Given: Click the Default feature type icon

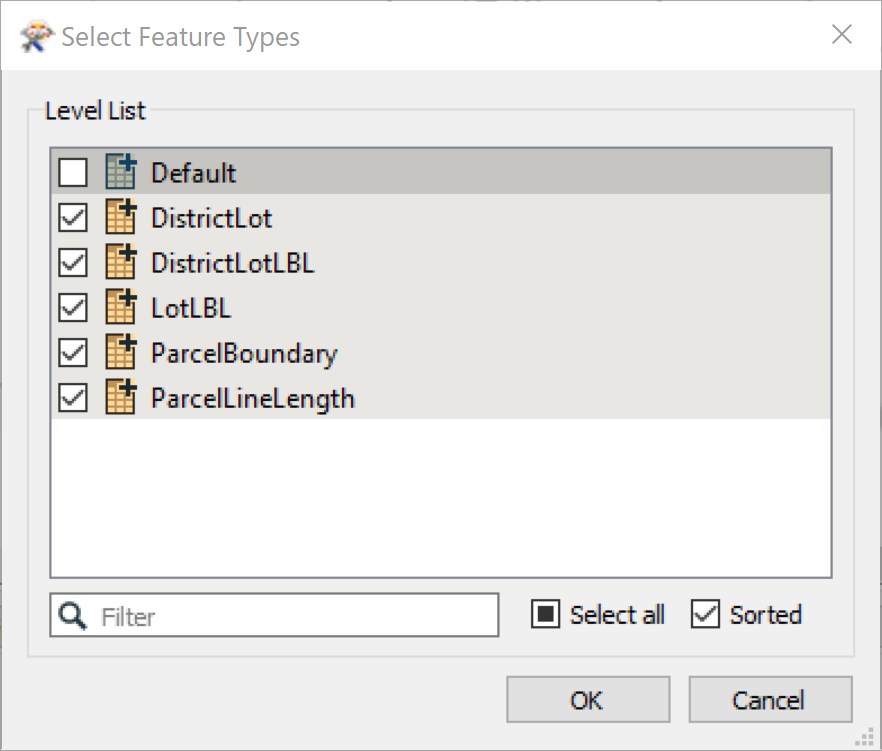Looking at the screenshot, I should (121, 172).
